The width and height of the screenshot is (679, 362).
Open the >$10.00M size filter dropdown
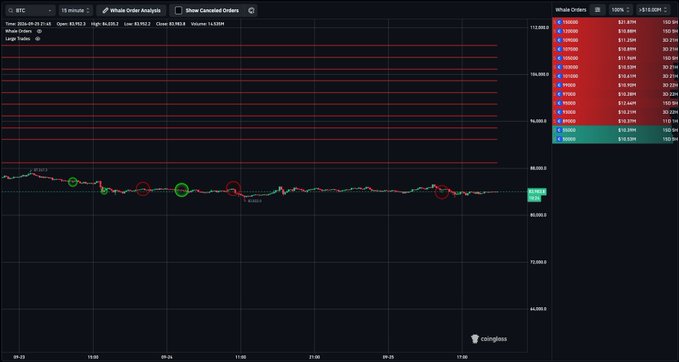click(653, 10)
